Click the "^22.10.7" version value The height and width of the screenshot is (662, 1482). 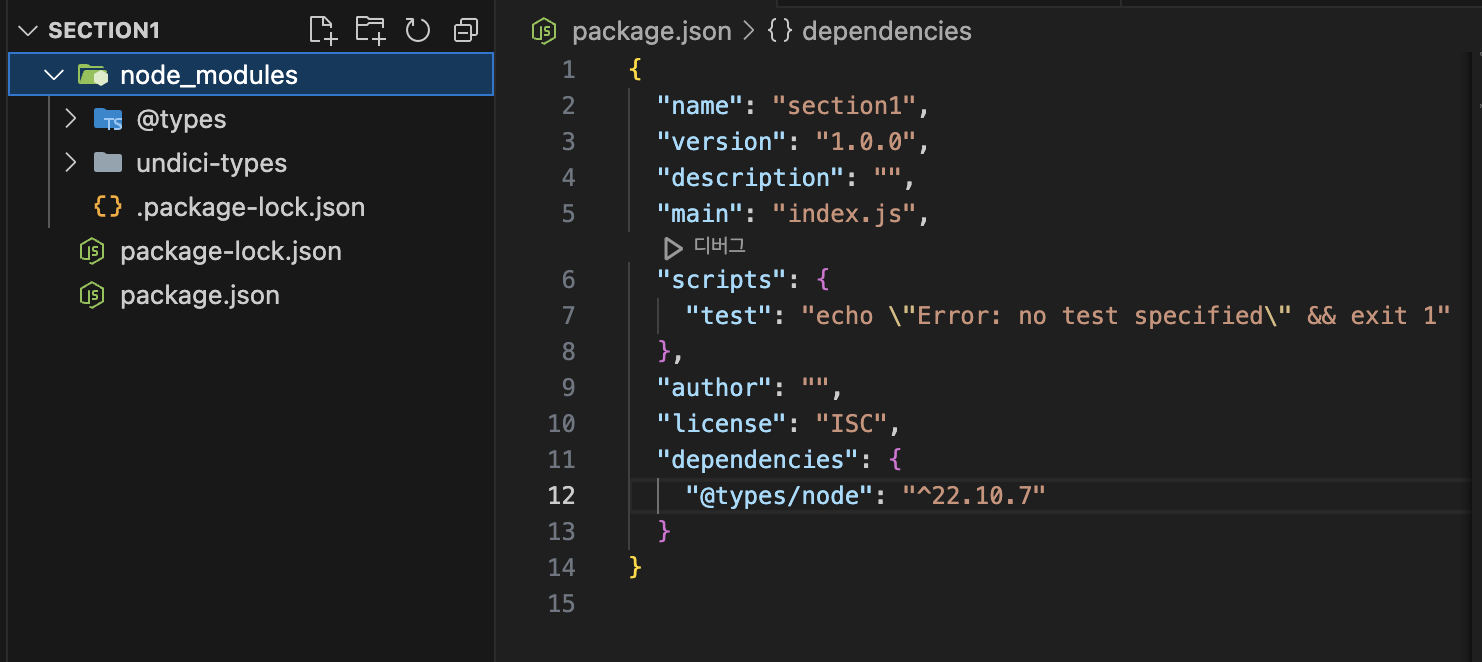click(x=975, y=495)
